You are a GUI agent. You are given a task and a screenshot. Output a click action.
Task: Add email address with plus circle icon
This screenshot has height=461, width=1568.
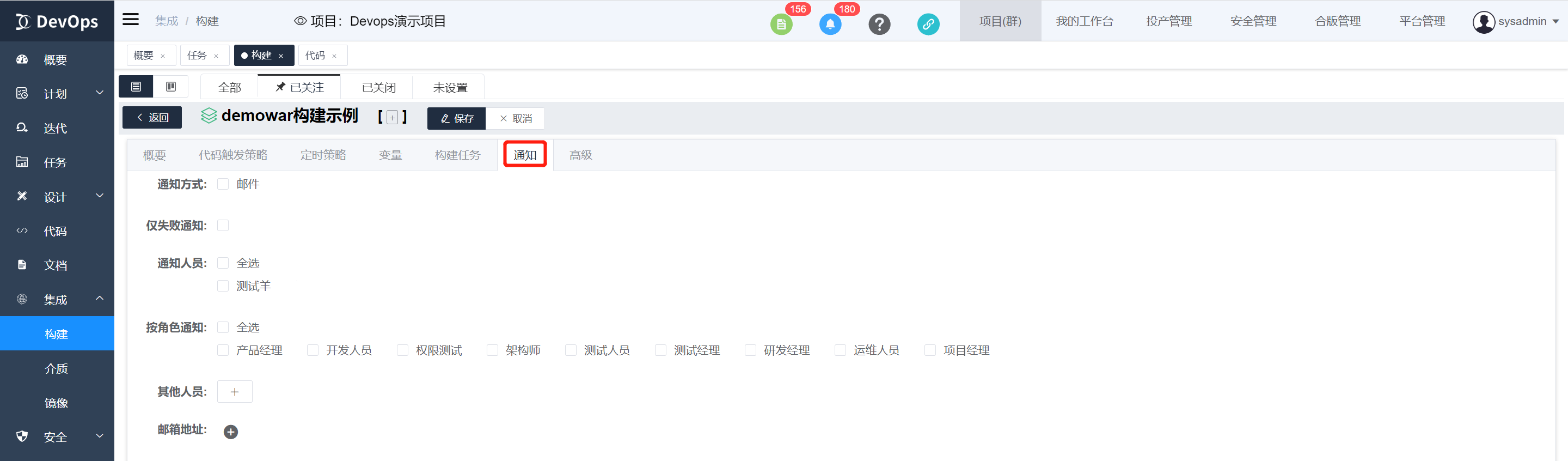click(231, 432)
